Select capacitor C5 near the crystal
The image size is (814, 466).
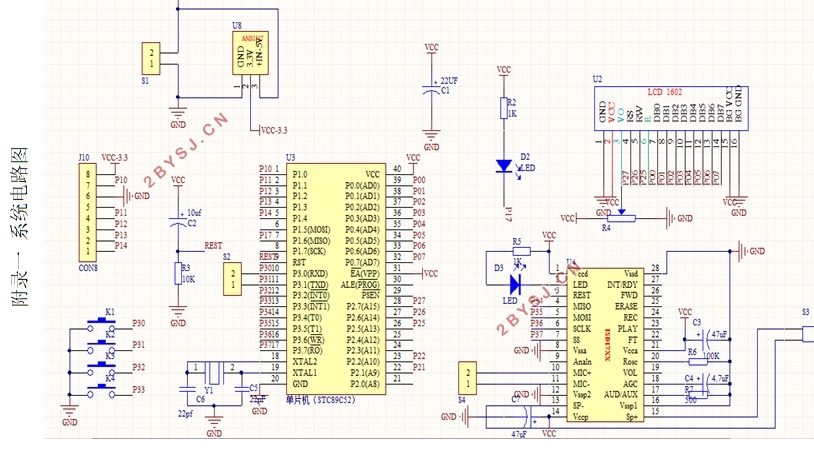point(240,389)
